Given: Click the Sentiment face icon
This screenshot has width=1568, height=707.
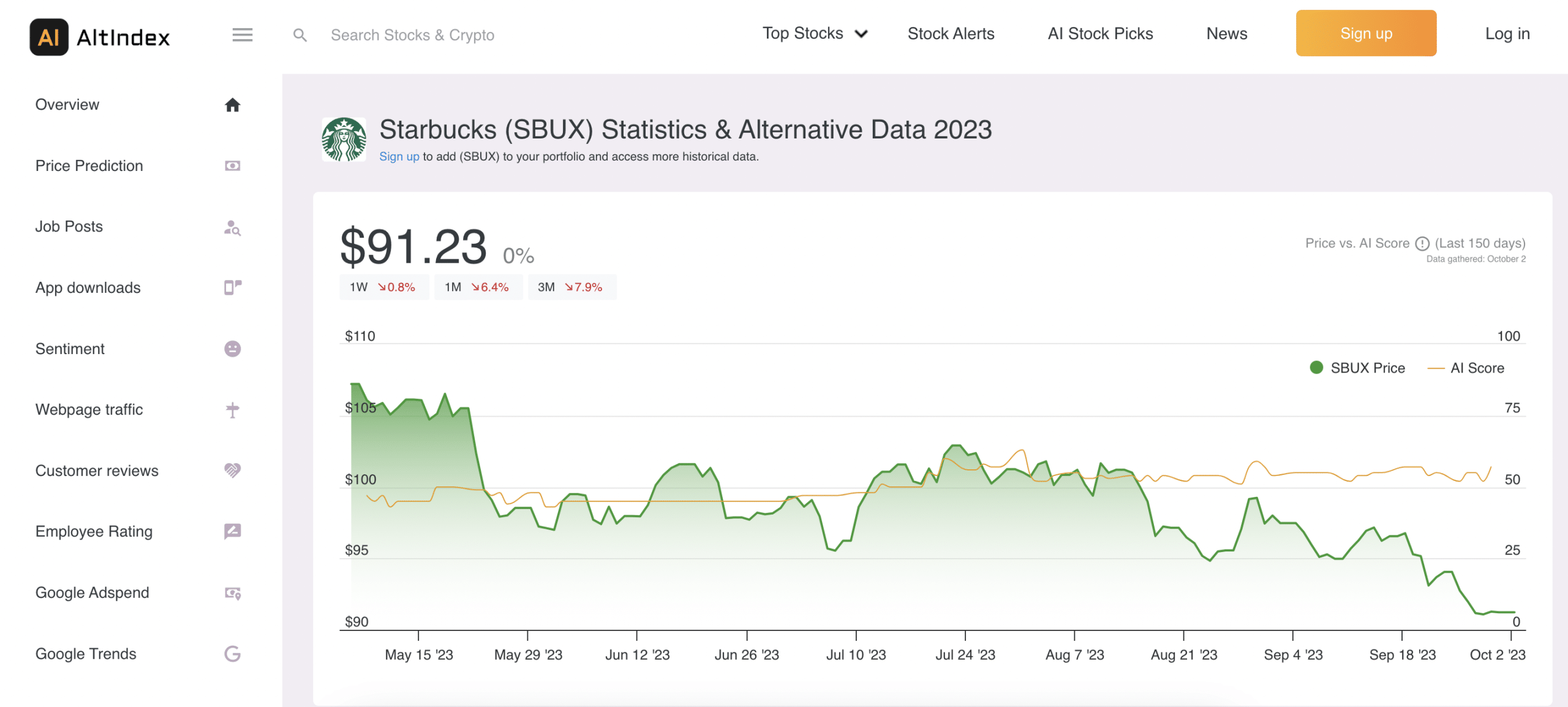Looking at the screenshot, I should tap(232, 349).
